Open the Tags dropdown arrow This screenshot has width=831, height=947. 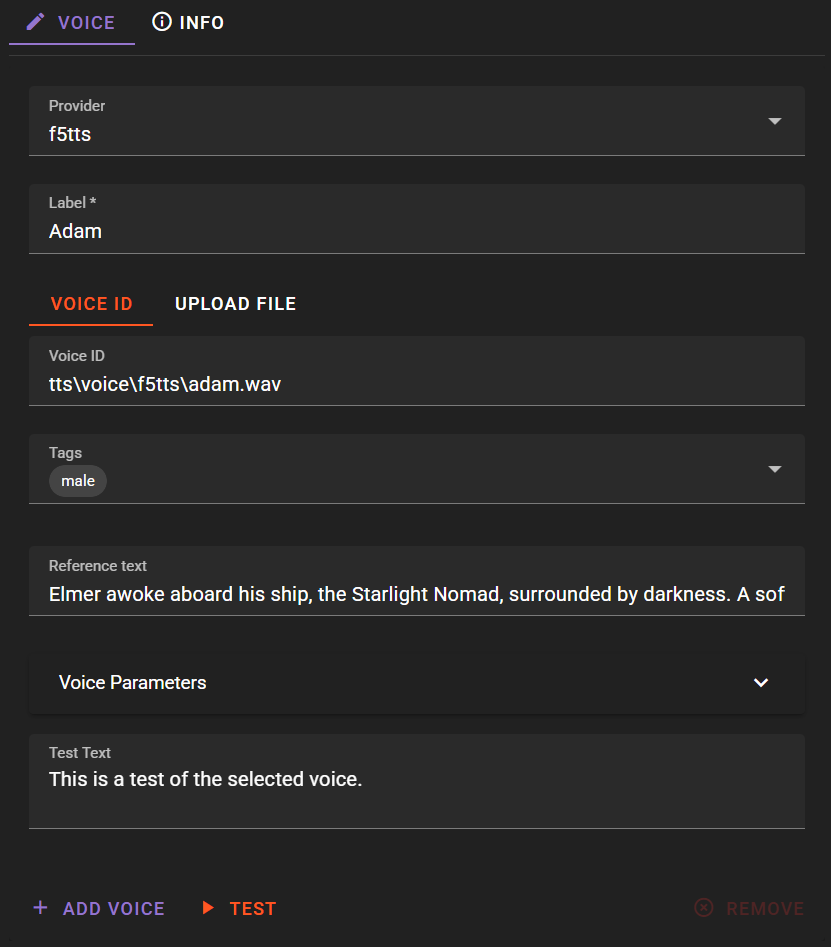tap(775, 469)
